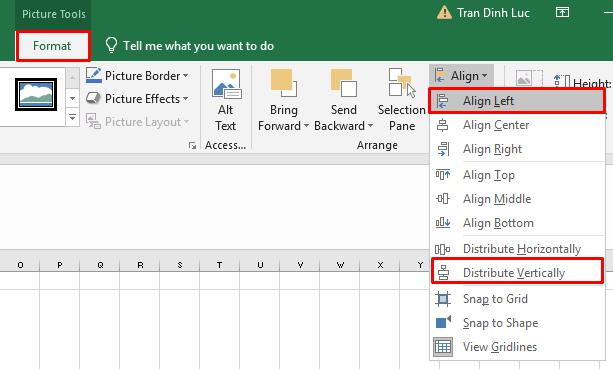The width and height of the screenshot is (613, 369).
Task: Select column R header
Action: (140, 265)
